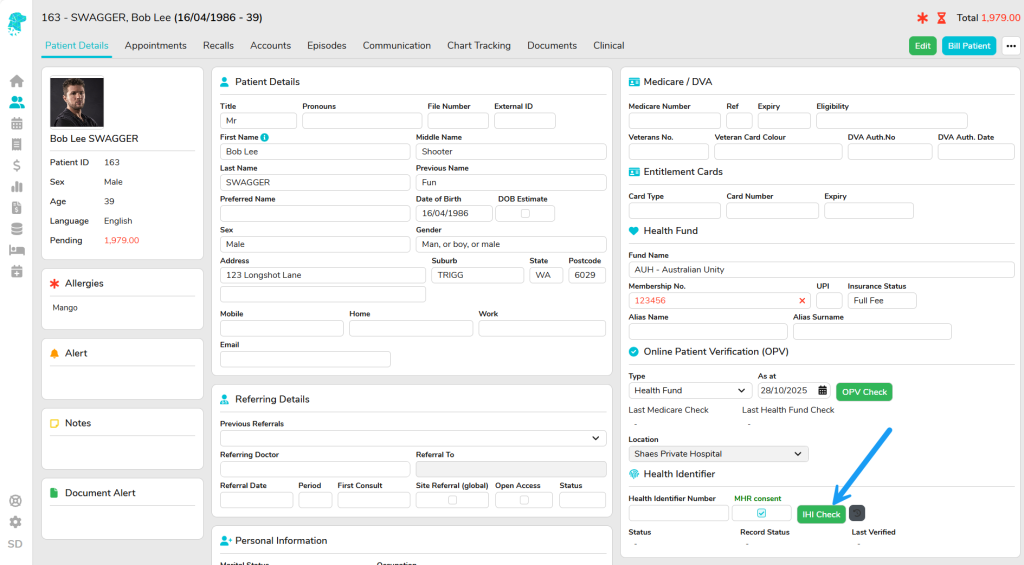Click the dollar sign billing sidebar icon
The width and height of the screenshot is (1024, 565).
(x=16, y=165)
